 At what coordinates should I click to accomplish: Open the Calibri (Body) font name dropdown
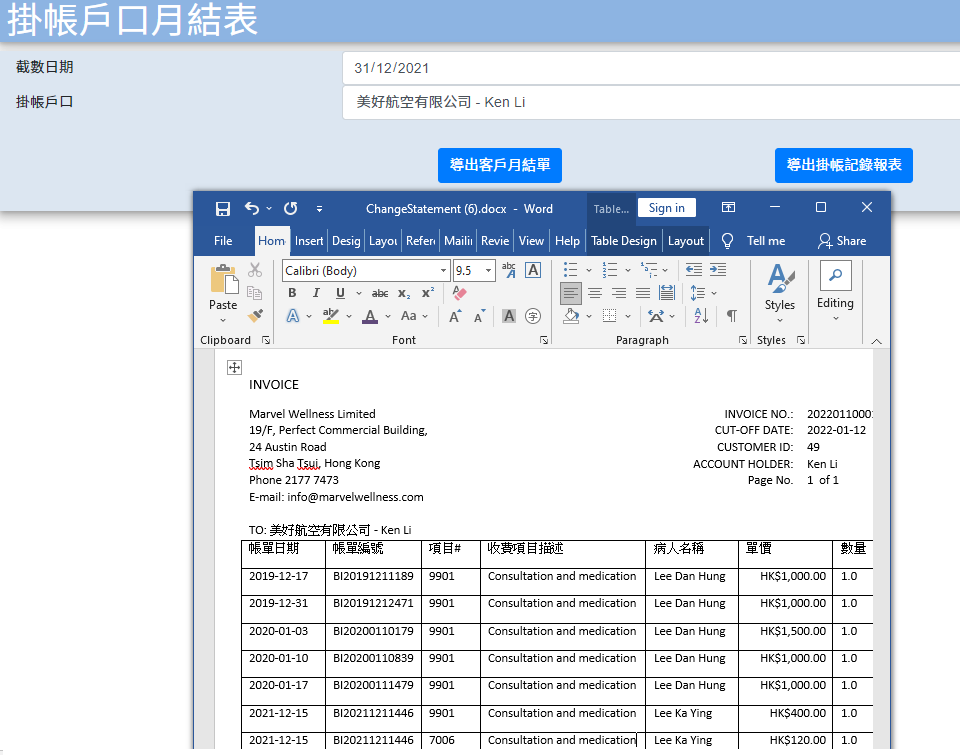443,271
